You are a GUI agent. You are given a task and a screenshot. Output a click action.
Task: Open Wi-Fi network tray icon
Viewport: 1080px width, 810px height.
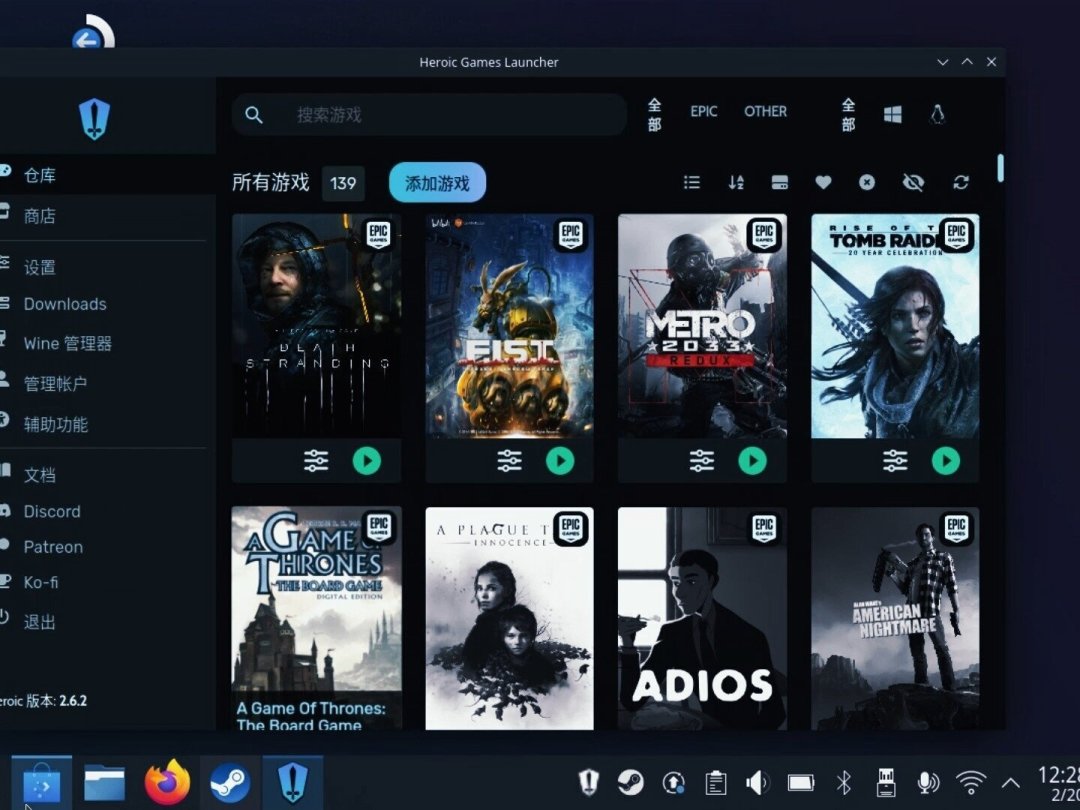click(x=970, y=782)
